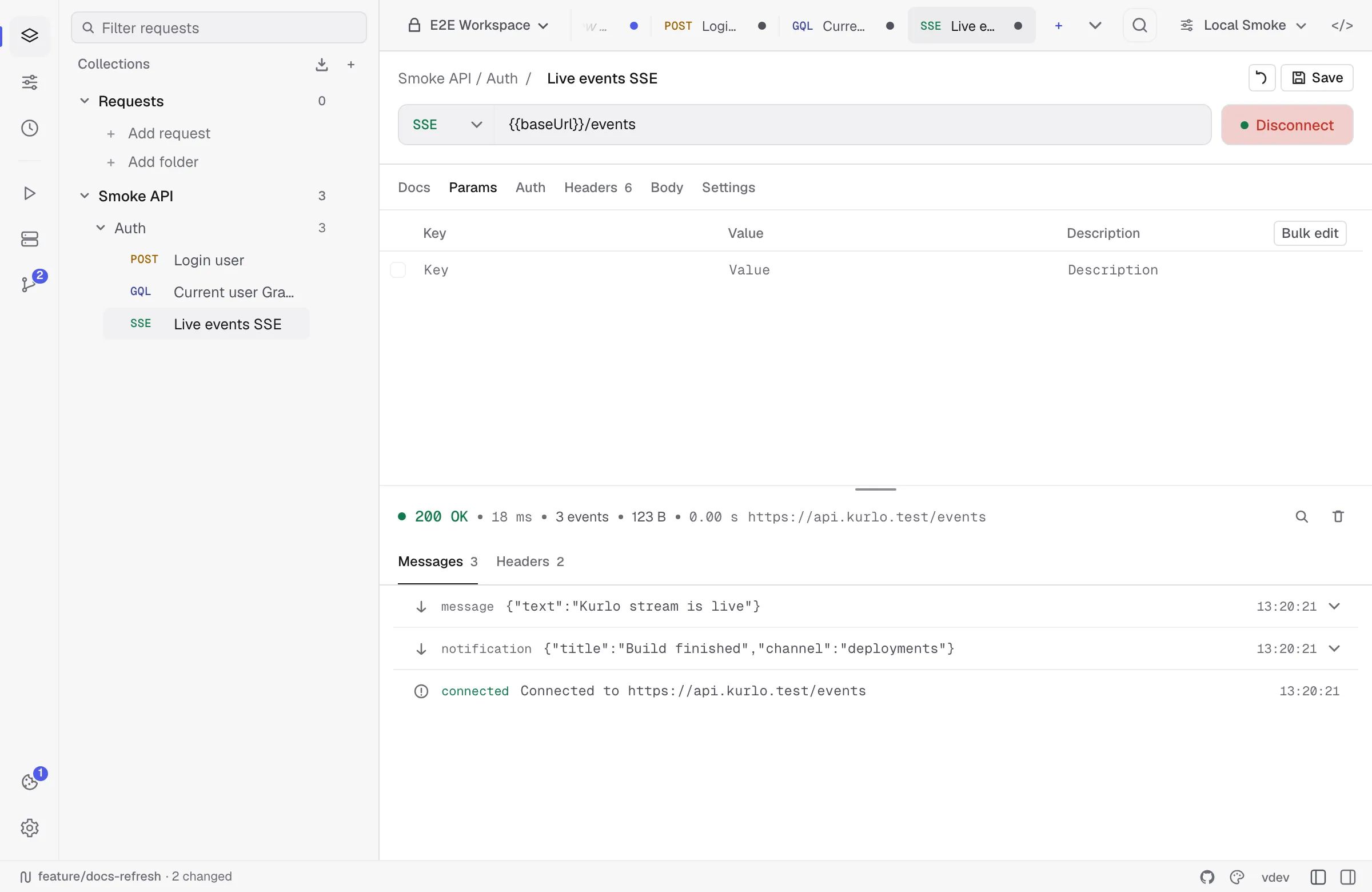Image resolution: width=1372 pixels, height=892 pixels.
Task: Open the Settings gear icon
Action: point(29,828)
